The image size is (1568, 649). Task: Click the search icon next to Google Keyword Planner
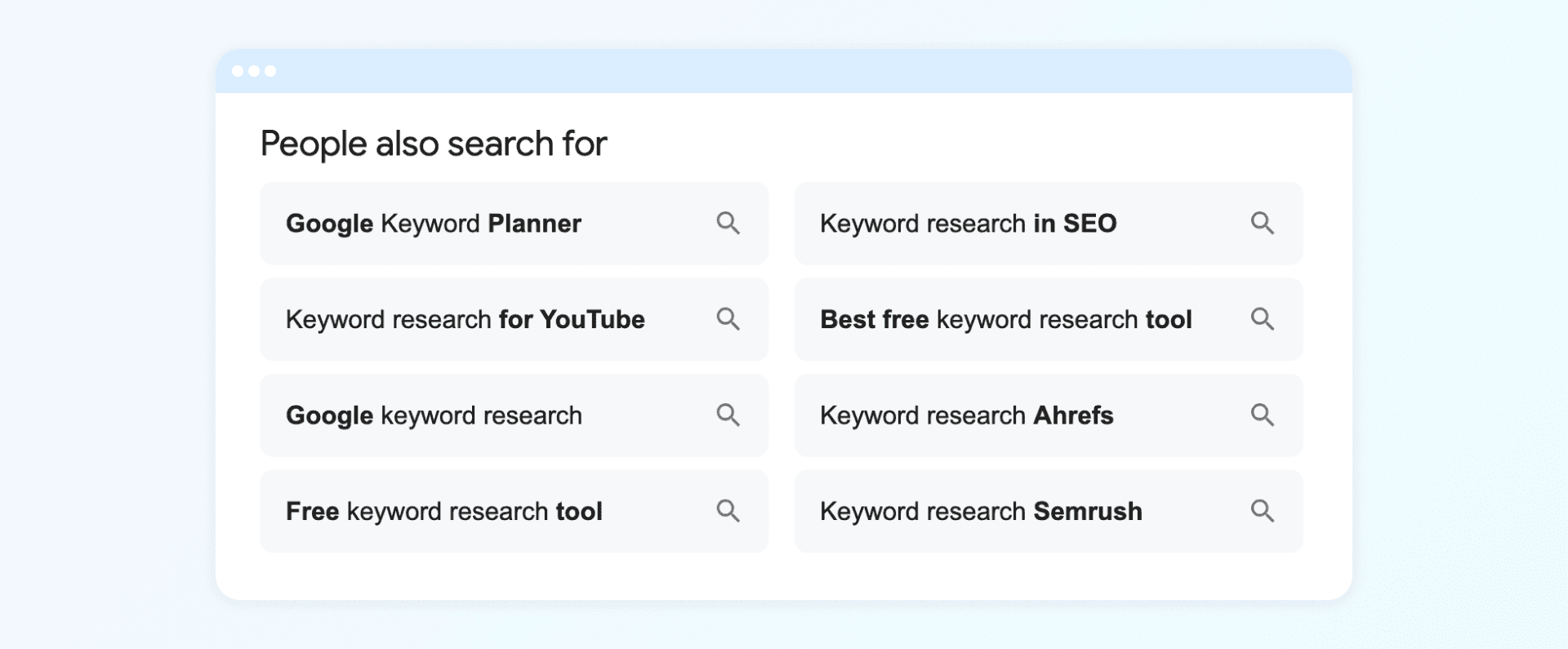tap(728, 223)
